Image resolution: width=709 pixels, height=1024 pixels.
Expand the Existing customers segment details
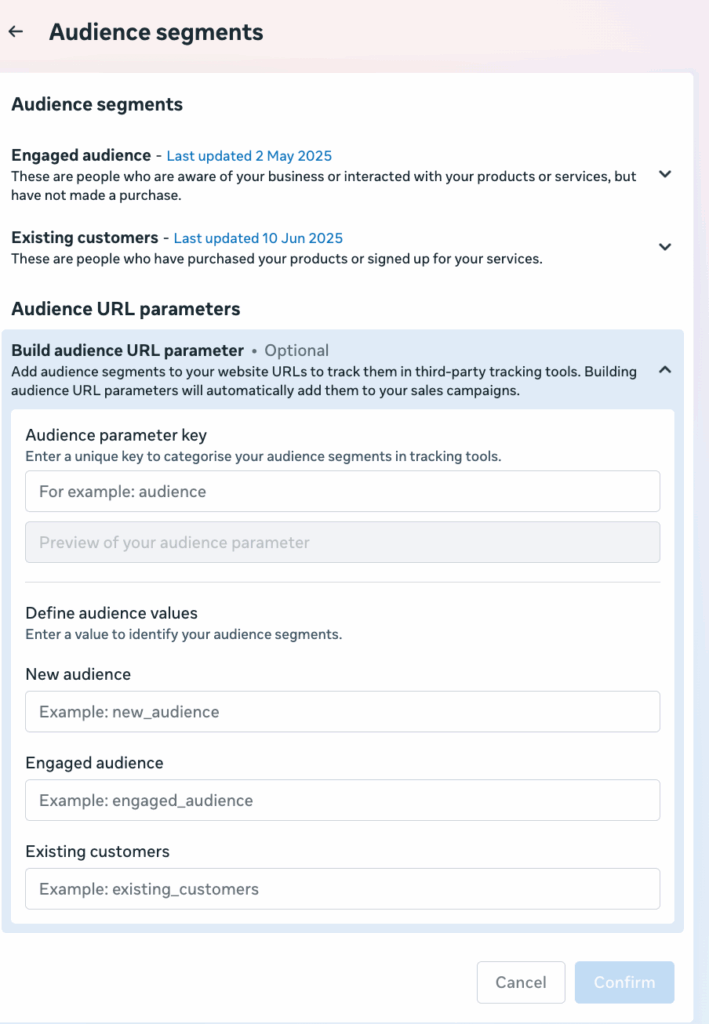click(x=664, y=247)
